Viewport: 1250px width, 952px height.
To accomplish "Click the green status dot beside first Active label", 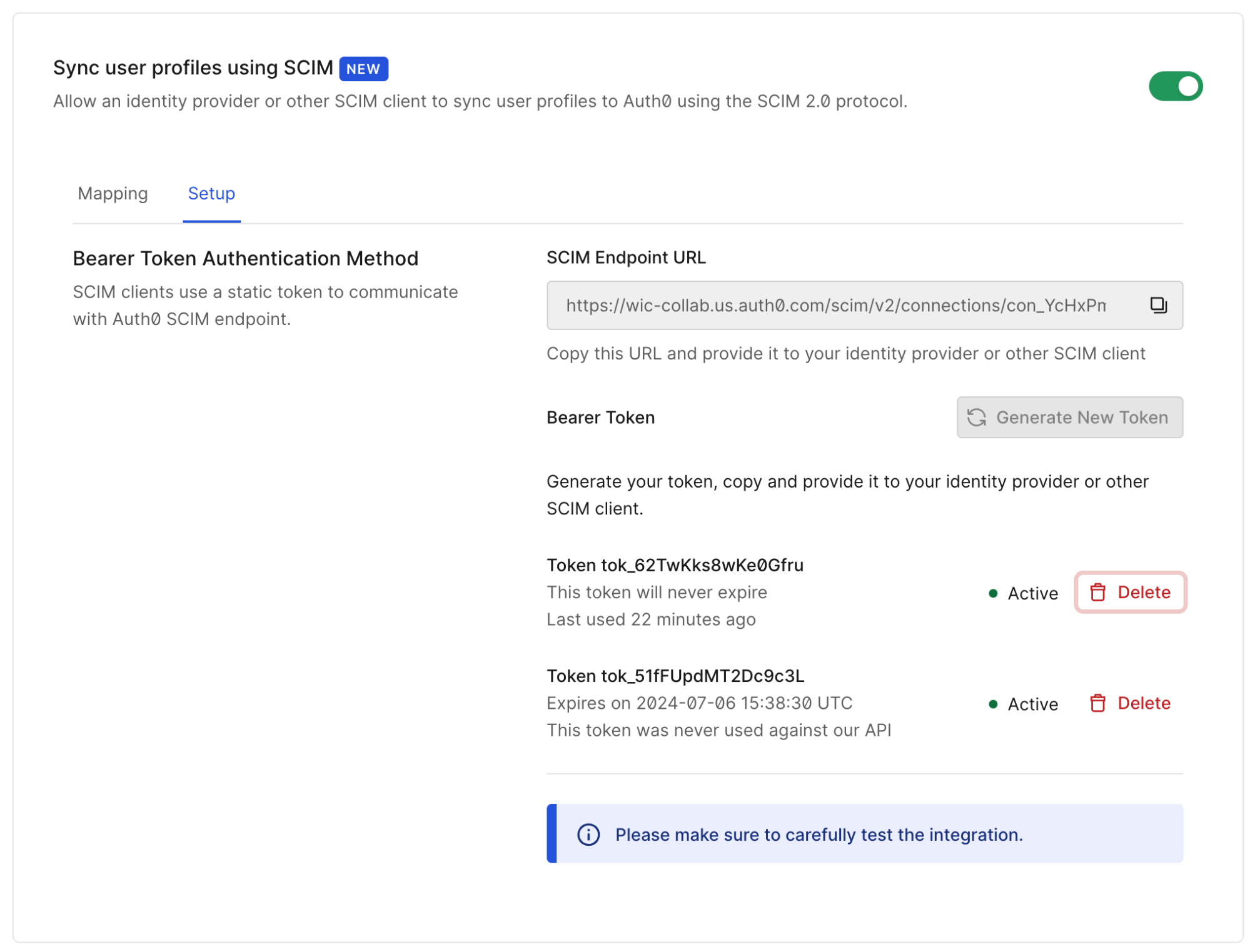I will 994,594.
